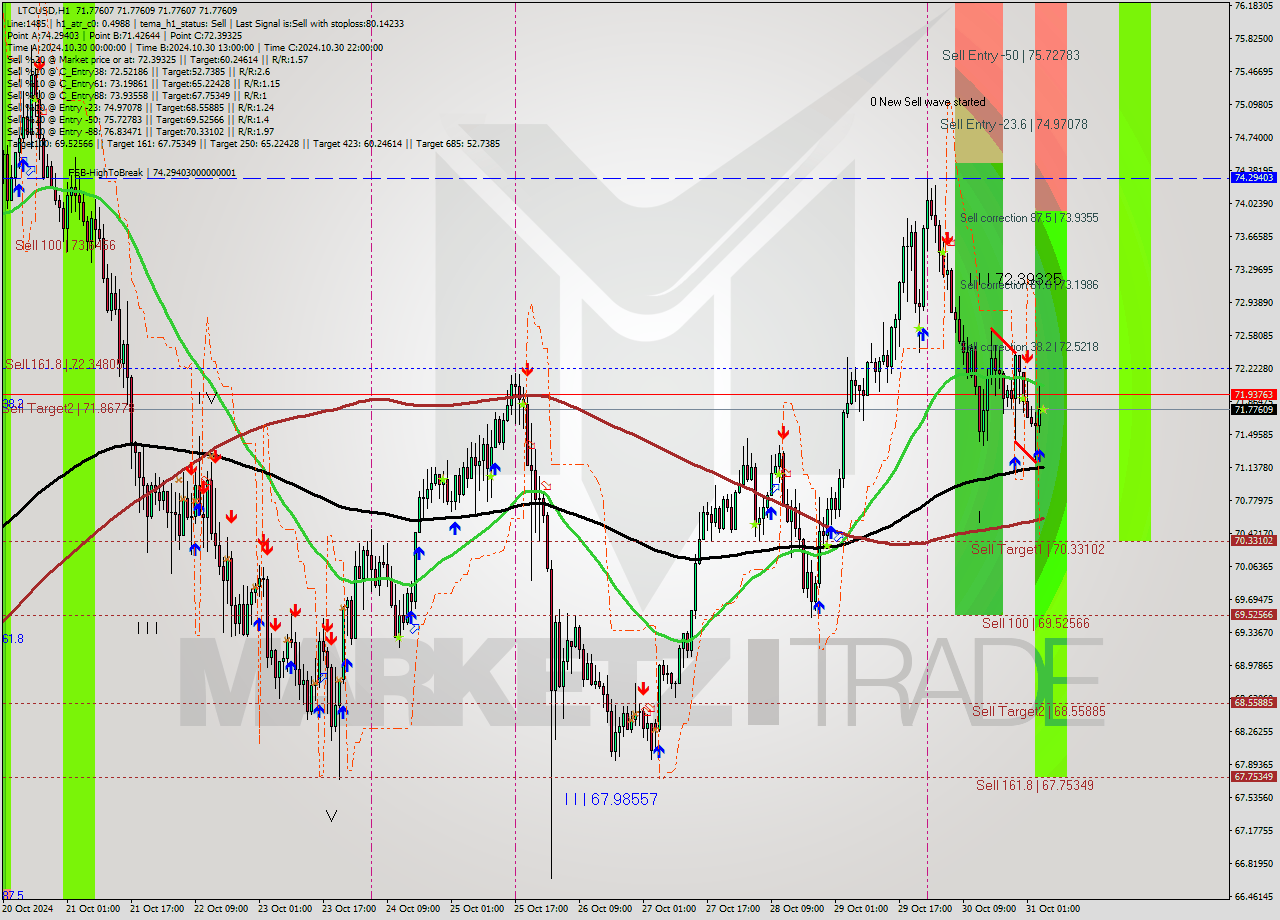Click the 72.93890 price axis value
The image size is (1280, 920).
click(x=1253, y=302)
